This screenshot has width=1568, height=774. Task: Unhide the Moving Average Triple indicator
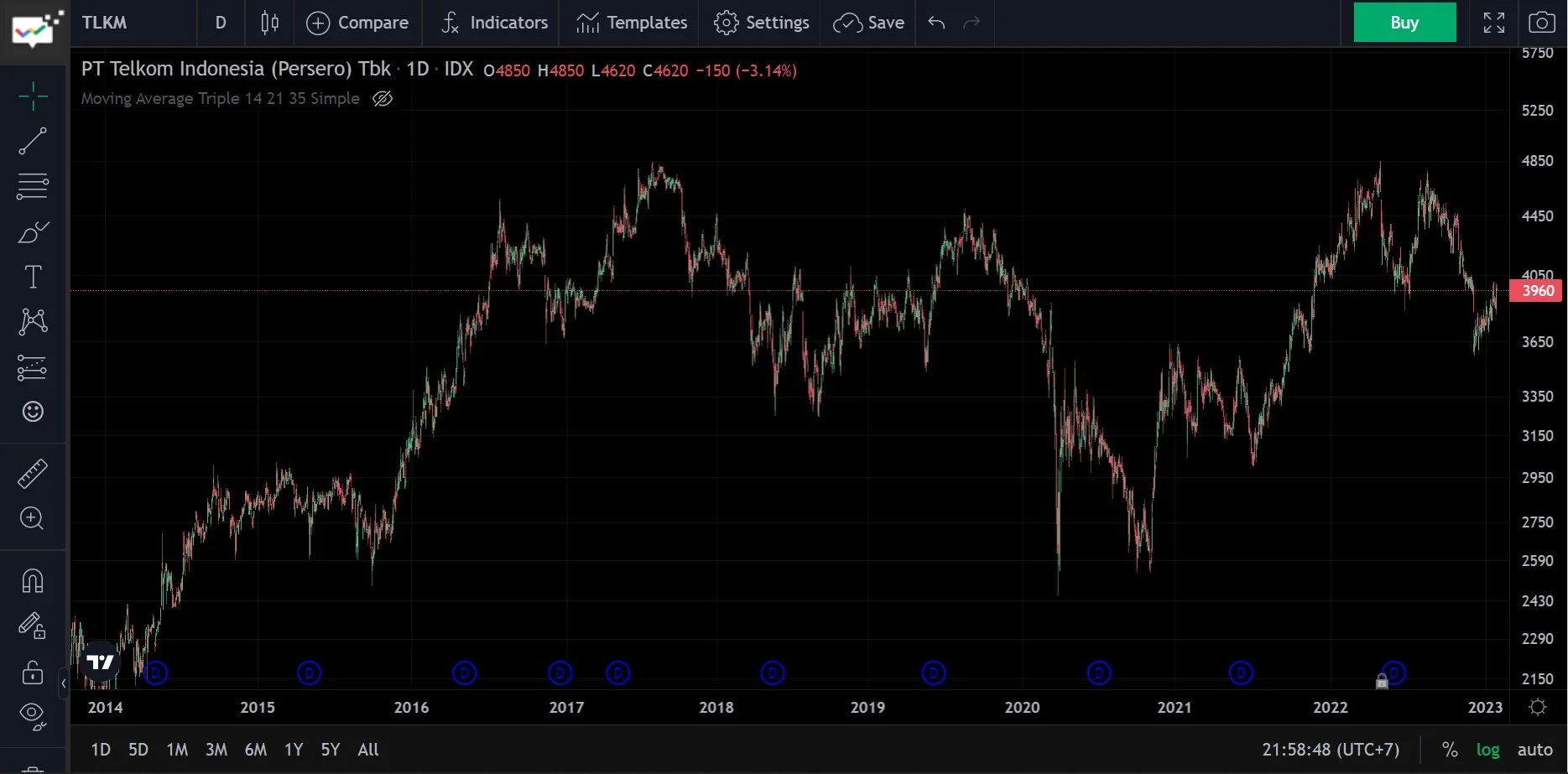383,99
